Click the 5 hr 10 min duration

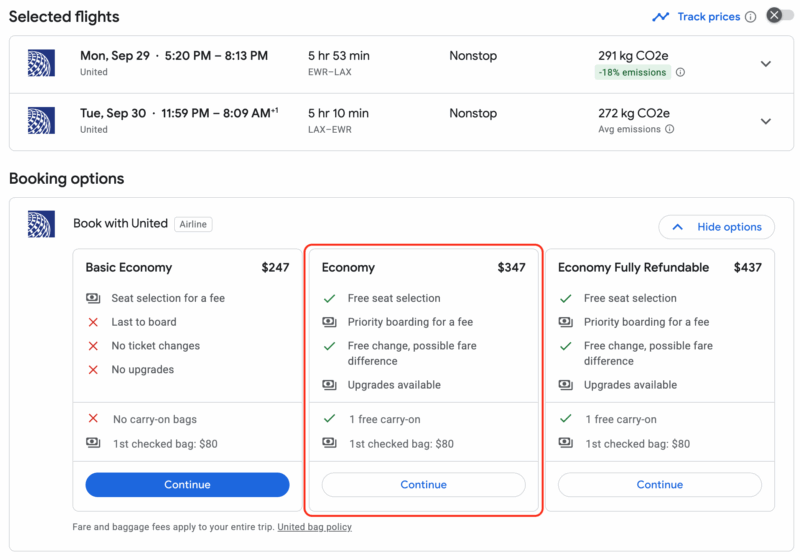(x=338, y=113)
